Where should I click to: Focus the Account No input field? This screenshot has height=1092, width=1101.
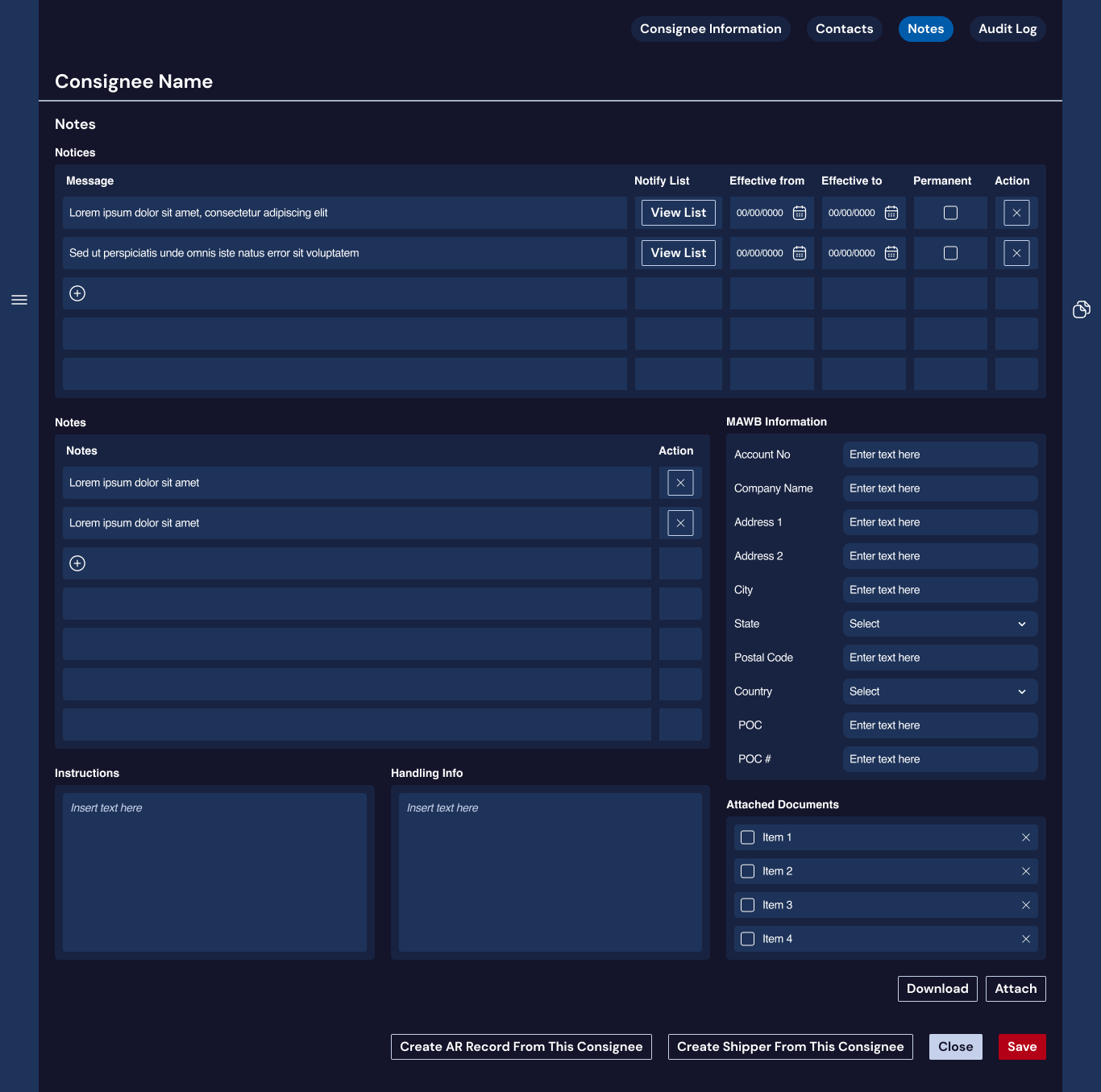941,455
